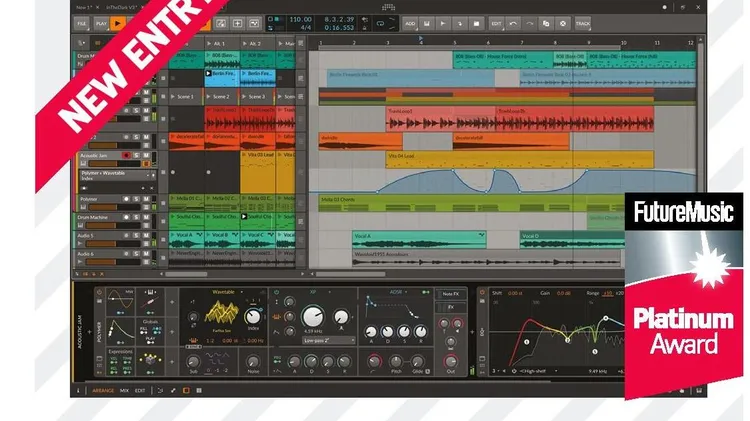Click the delete X circle icon

tap(562, 23)
